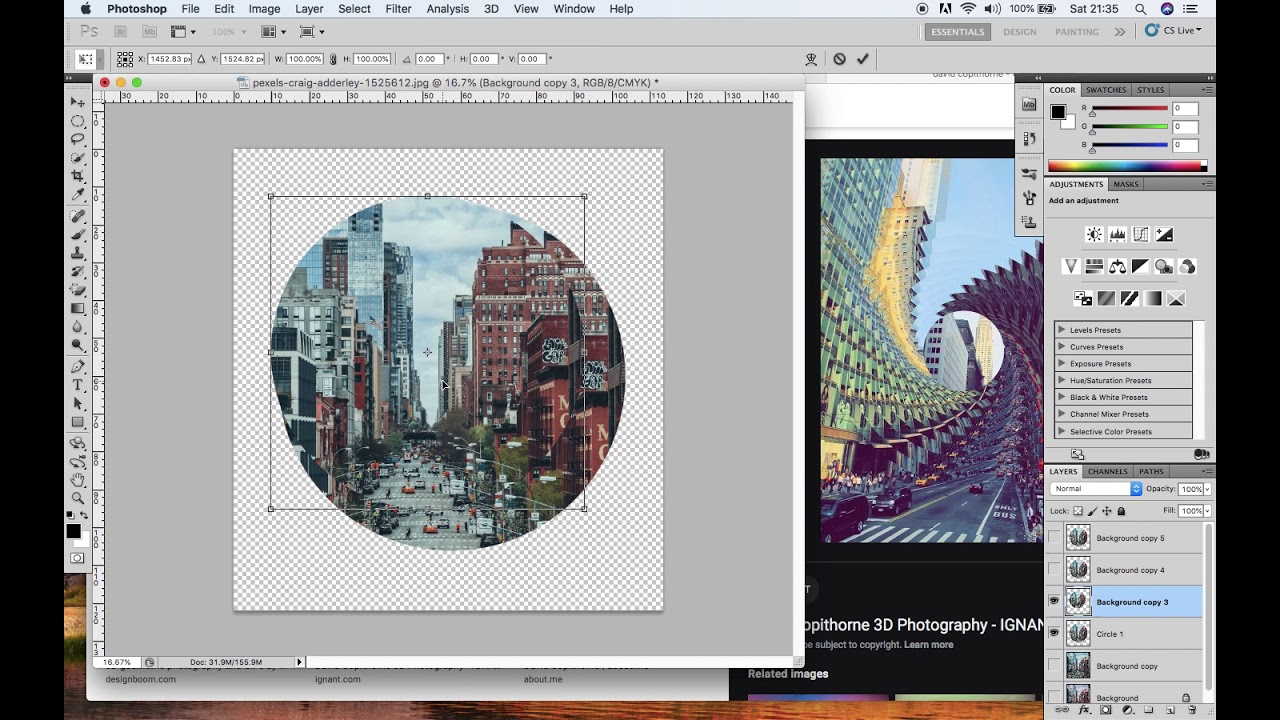Cancel transform with the circle-slash icon
This screenshot has height=720, width=1280.
(x=839, y=59)
